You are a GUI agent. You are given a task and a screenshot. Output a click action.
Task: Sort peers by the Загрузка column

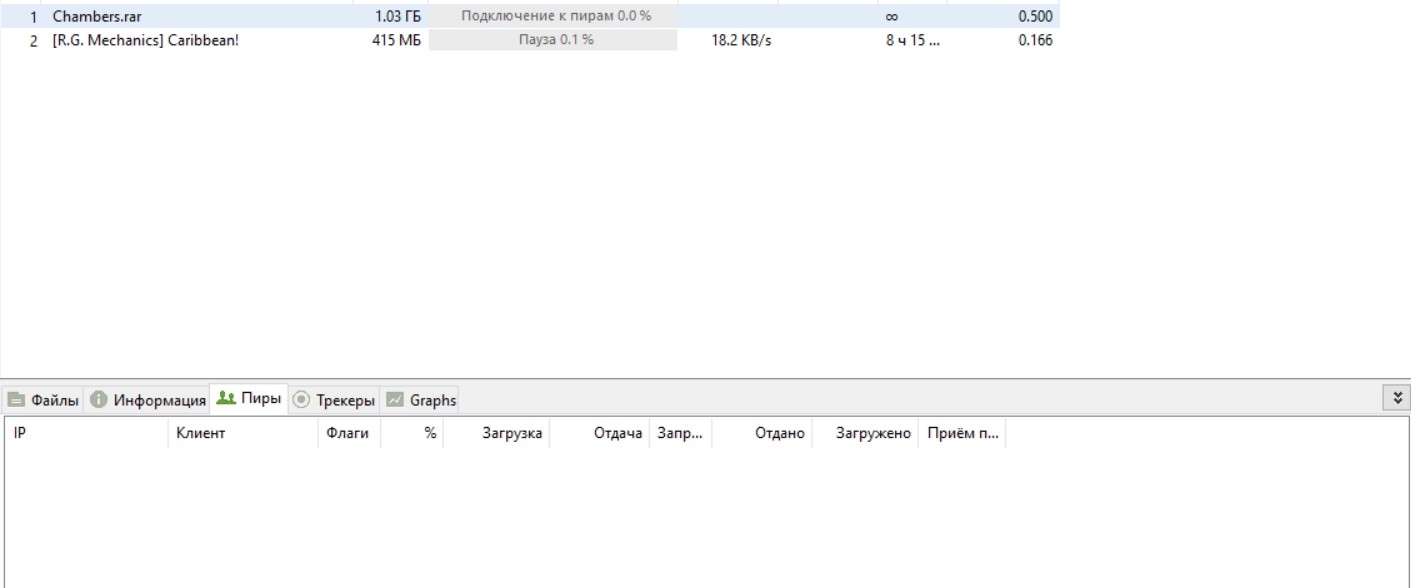(496, 433)
